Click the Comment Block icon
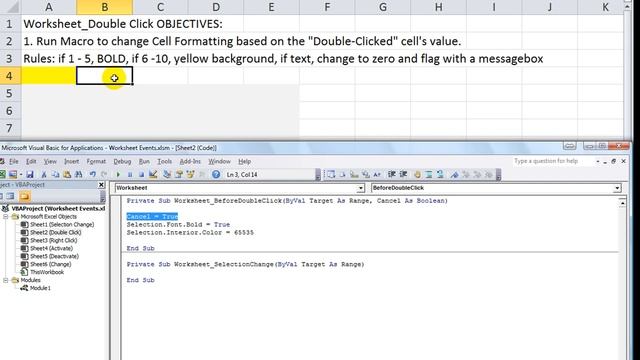The image size is (640, 360). tap(429, 175)
